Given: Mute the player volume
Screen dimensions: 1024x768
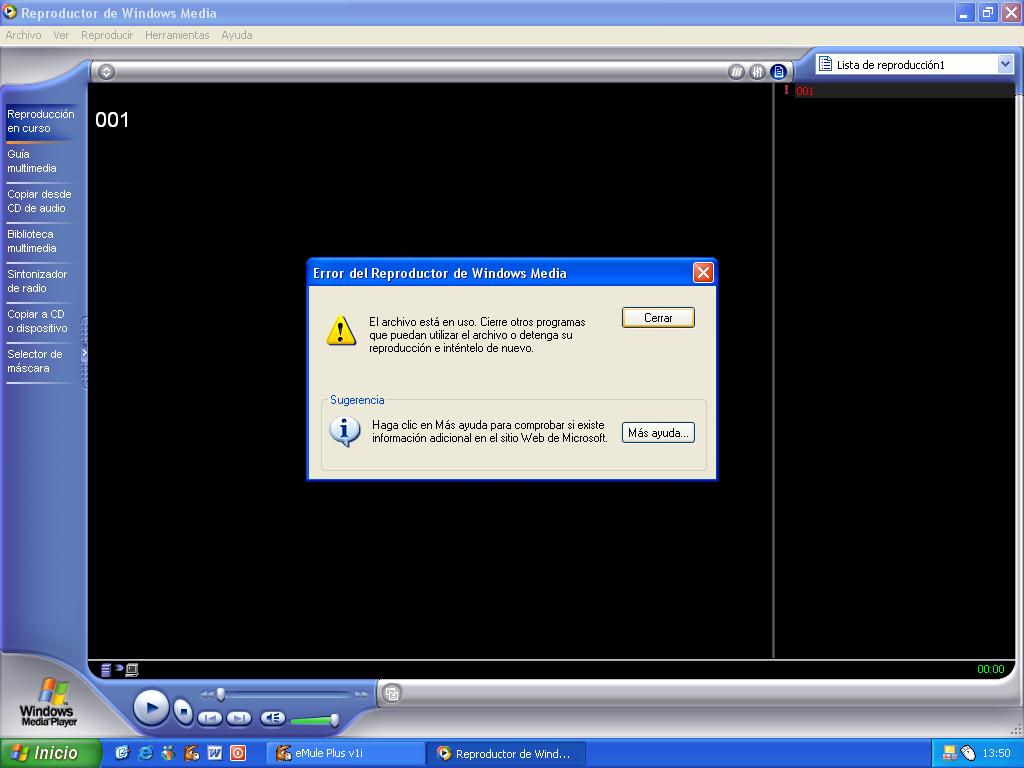Looking at the screenshot, I should pyautogui.click(x=273, y=718).
